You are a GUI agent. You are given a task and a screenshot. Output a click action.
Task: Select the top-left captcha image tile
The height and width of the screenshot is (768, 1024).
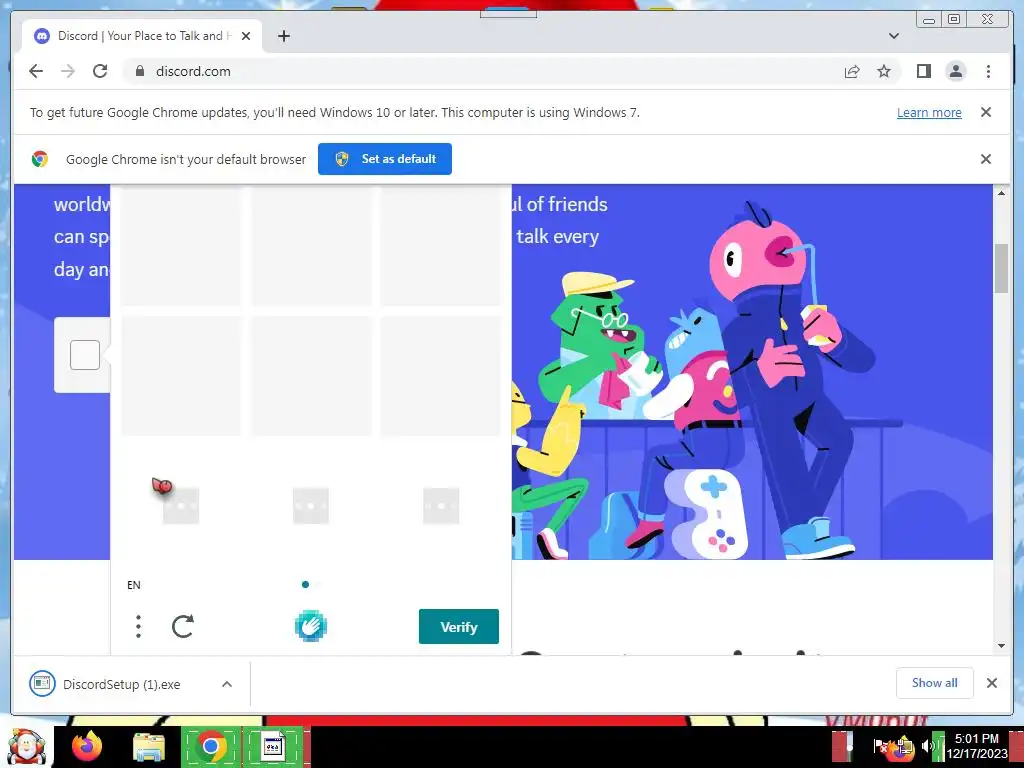coord(181,246)
